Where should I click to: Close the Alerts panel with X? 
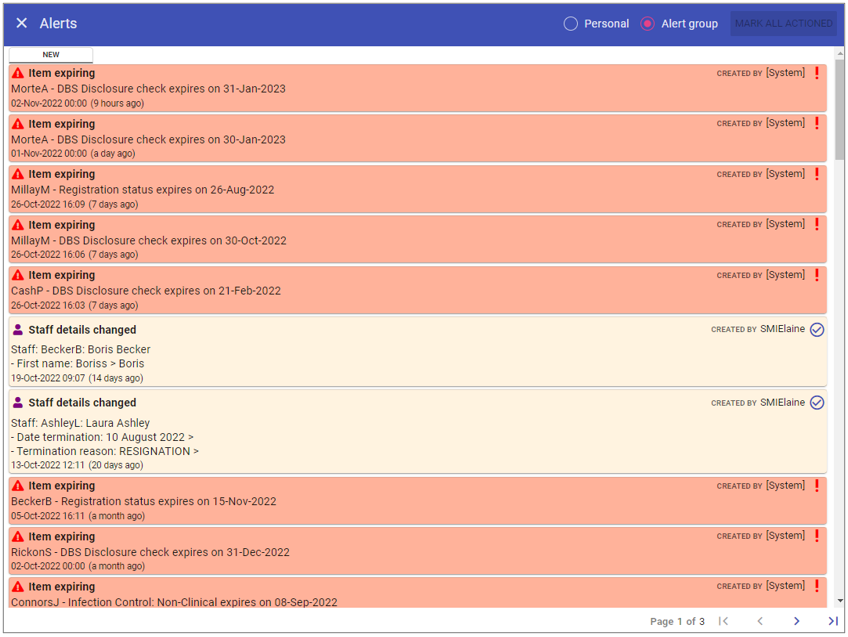[21, 23]
